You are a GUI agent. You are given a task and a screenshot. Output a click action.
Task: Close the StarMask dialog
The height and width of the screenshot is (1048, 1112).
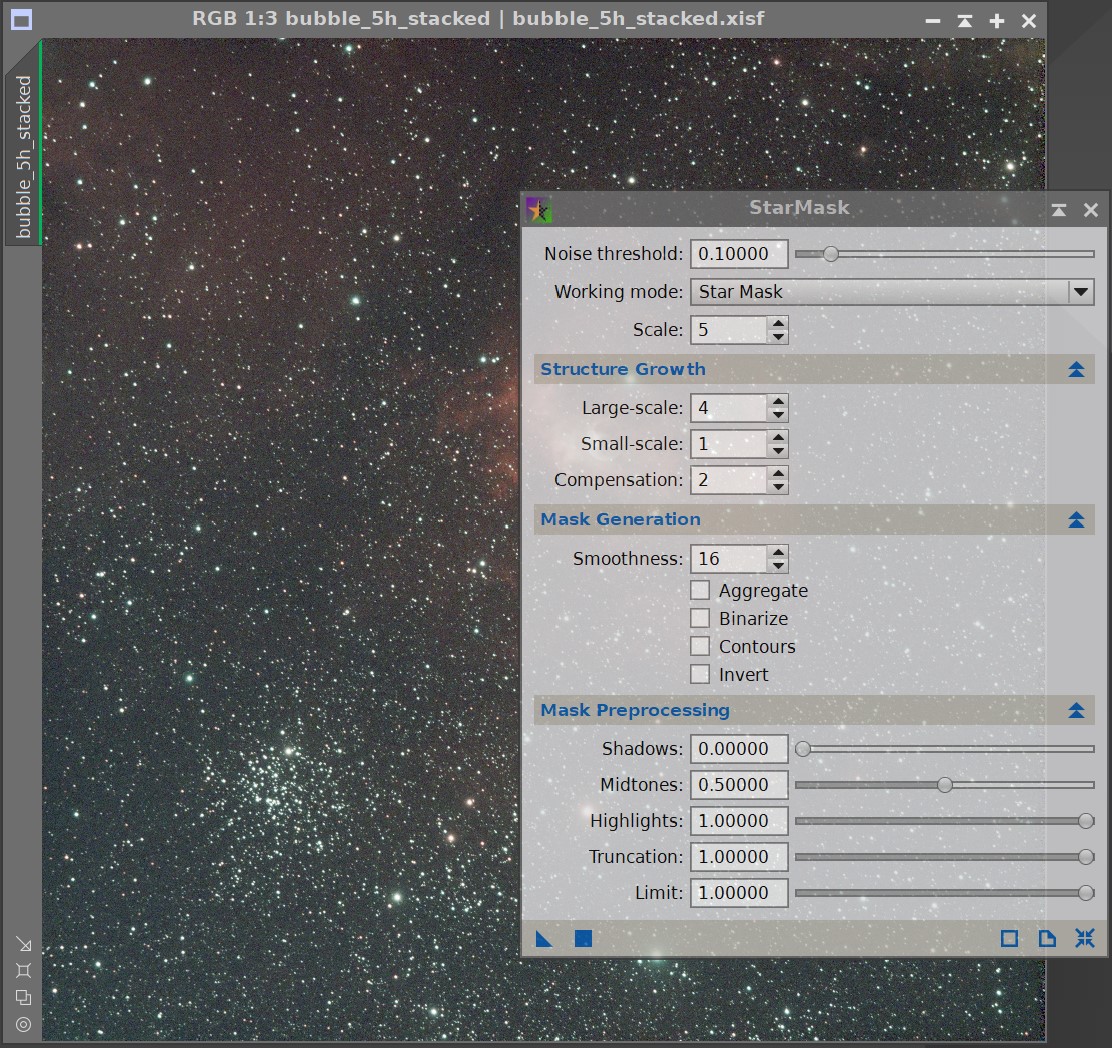(1091, 209)
